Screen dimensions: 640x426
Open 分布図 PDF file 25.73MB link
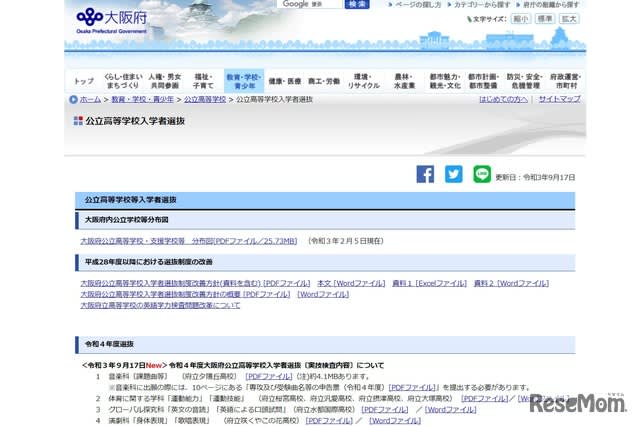189,241
